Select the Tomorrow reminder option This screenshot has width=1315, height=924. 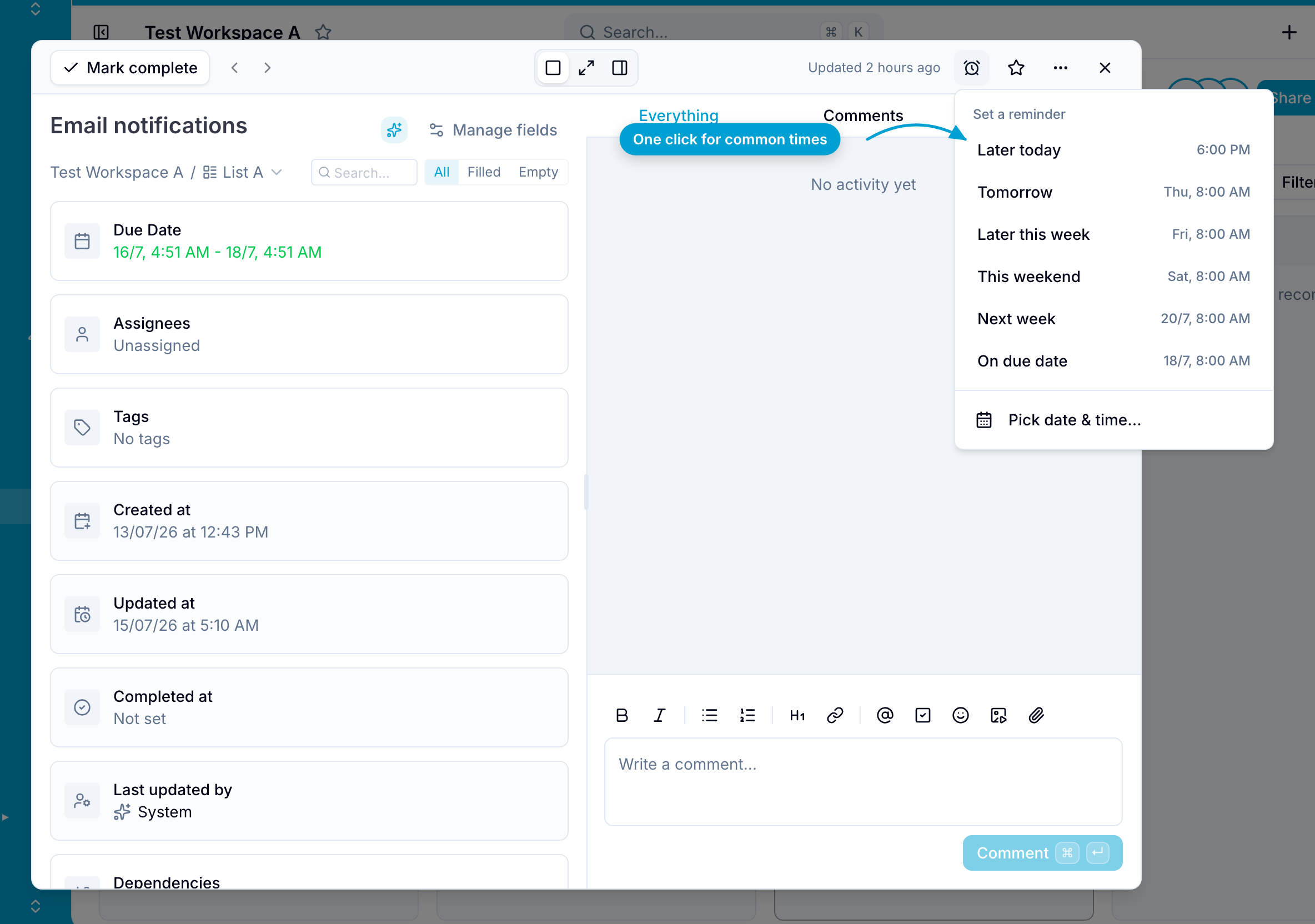pos(1113,192)
